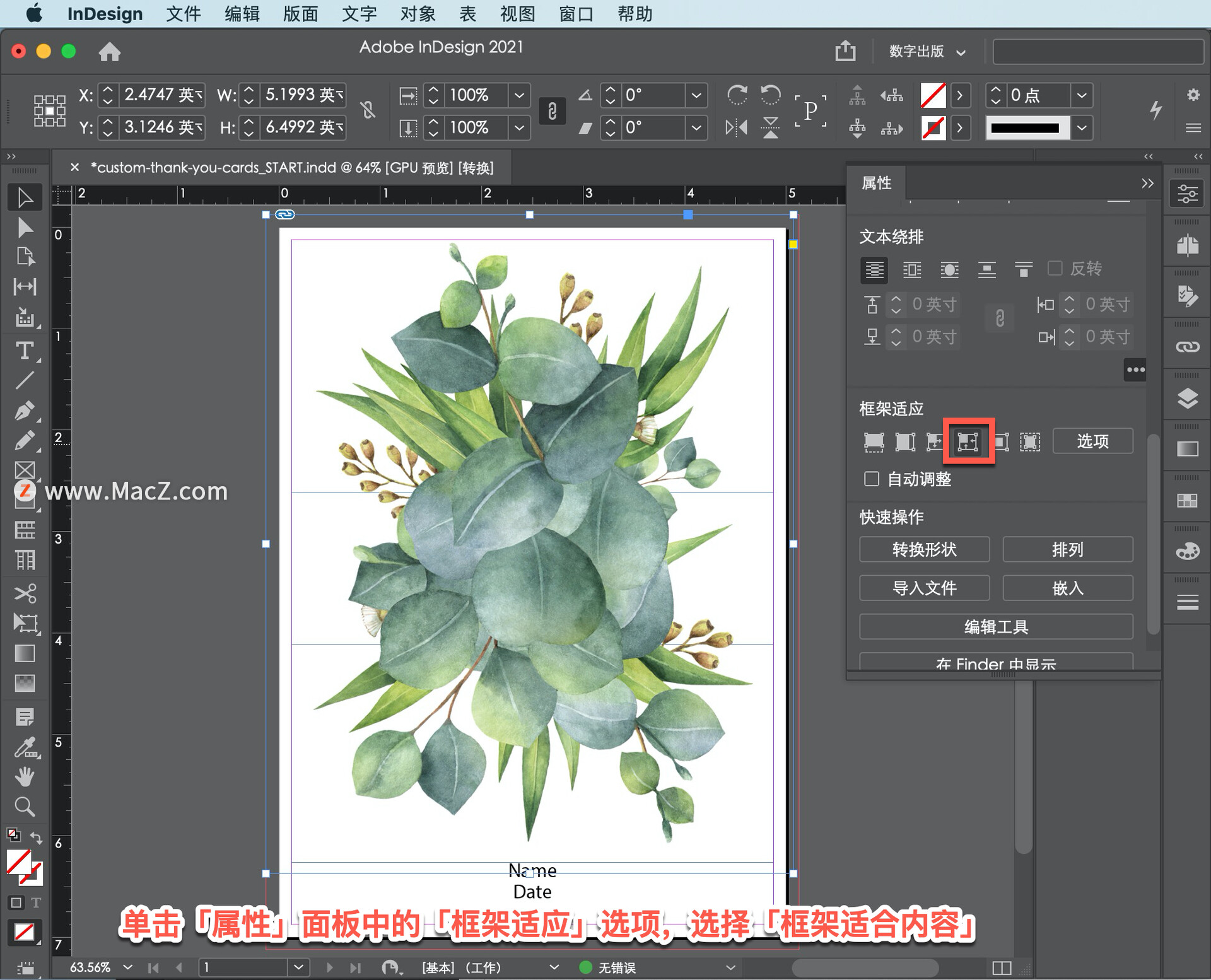The height and width of the screenshot is (980, 1211).
Task: Select the Pen tool
Action: click(25, 411)
